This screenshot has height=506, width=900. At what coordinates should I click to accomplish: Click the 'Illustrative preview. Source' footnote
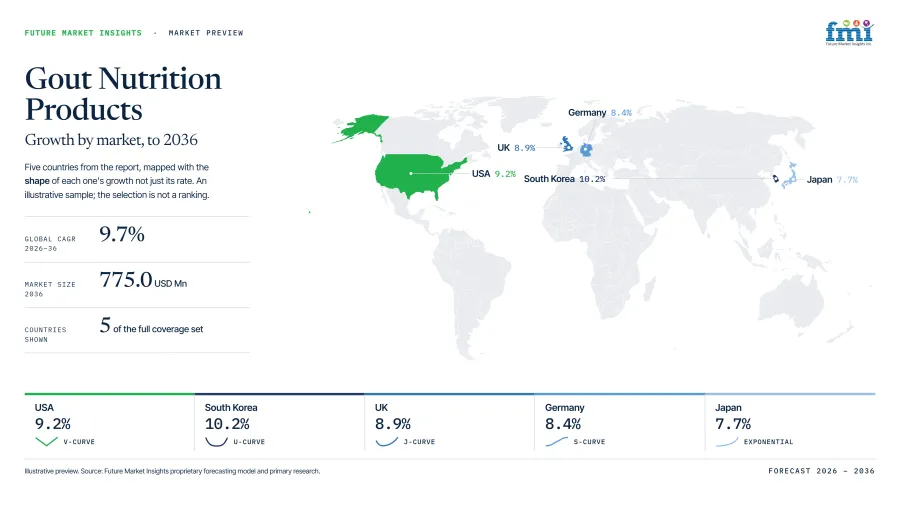(172, 471)
